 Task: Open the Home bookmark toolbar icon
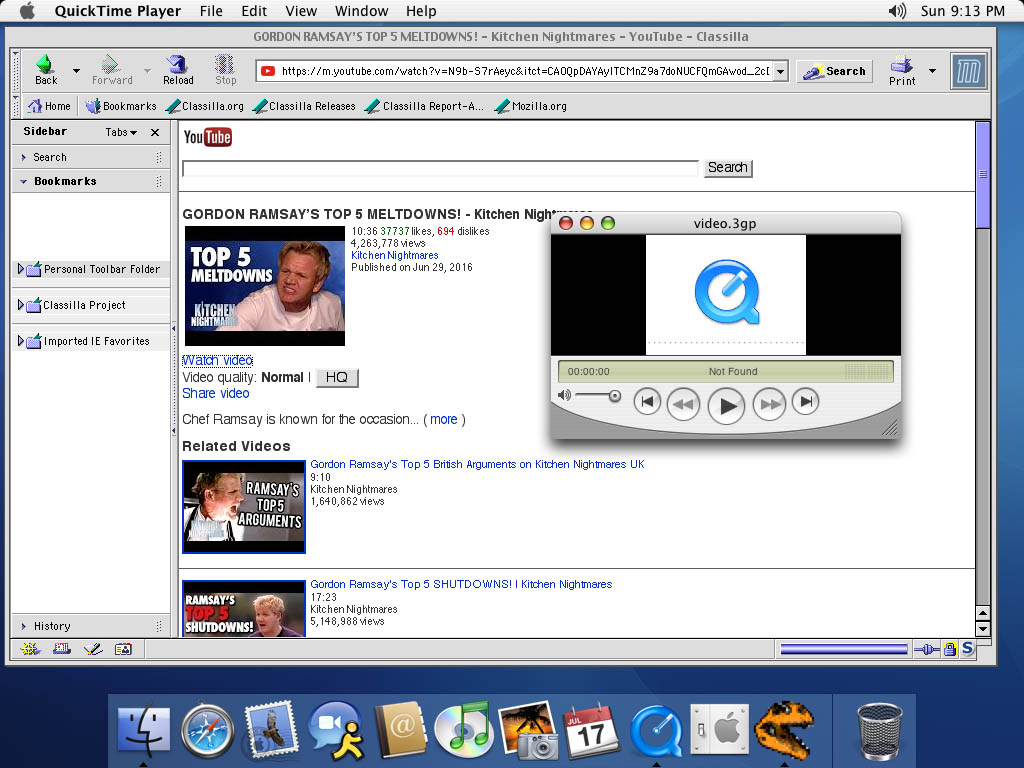pyautogui.click(x=35, y=106)
